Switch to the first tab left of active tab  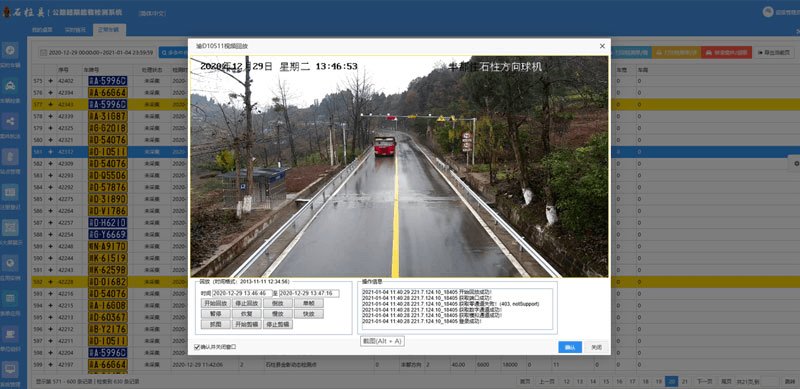[x=75, y=30]
